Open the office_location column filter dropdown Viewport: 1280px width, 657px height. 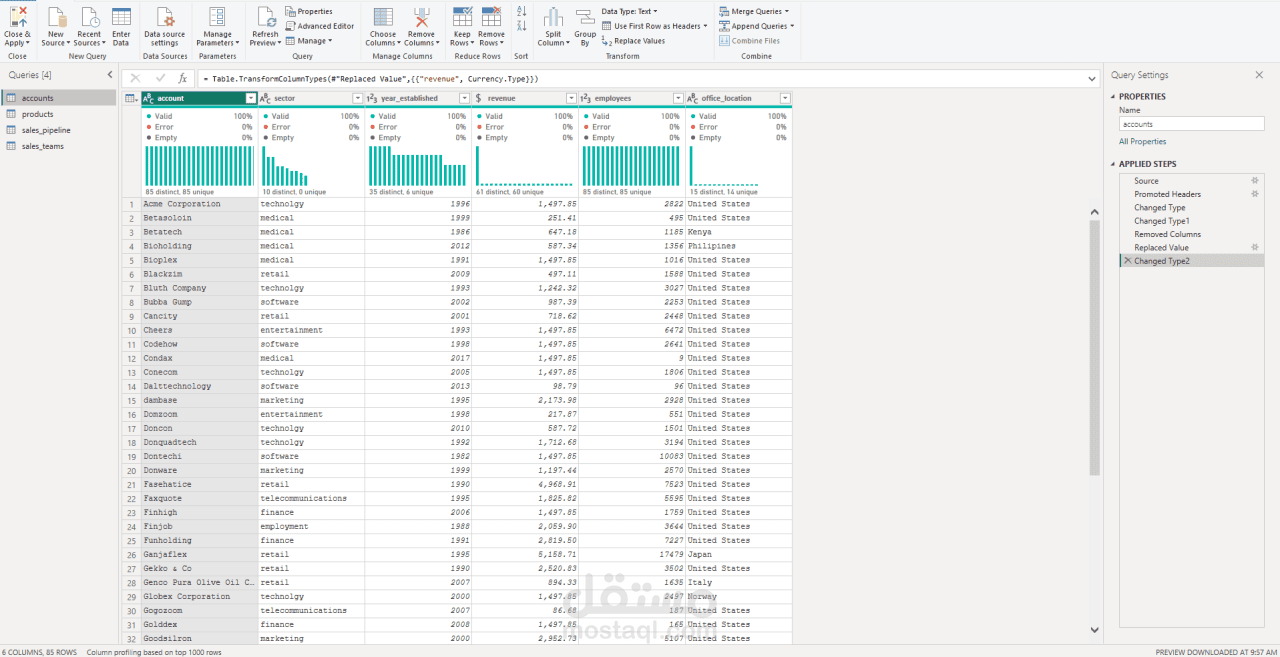[785, 98]
